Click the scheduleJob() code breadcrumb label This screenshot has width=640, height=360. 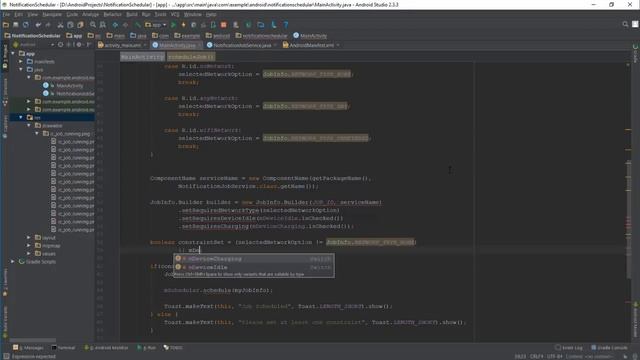[191, 57]
